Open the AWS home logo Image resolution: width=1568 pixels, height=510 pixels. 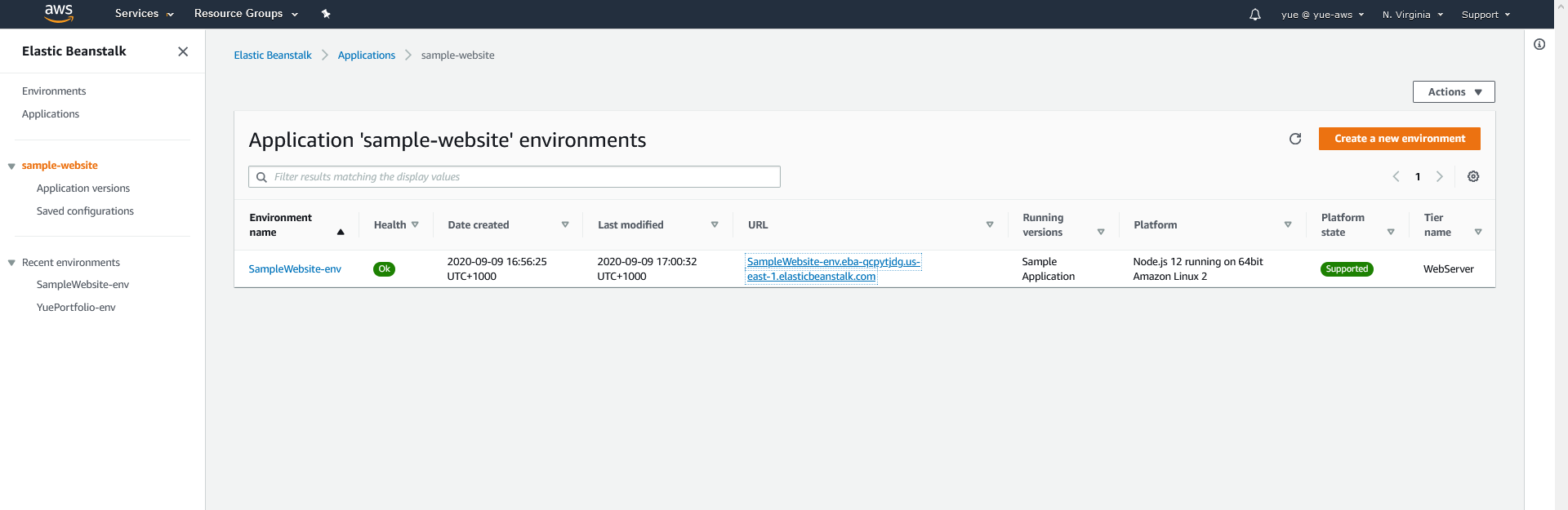[x=59, y=13]
